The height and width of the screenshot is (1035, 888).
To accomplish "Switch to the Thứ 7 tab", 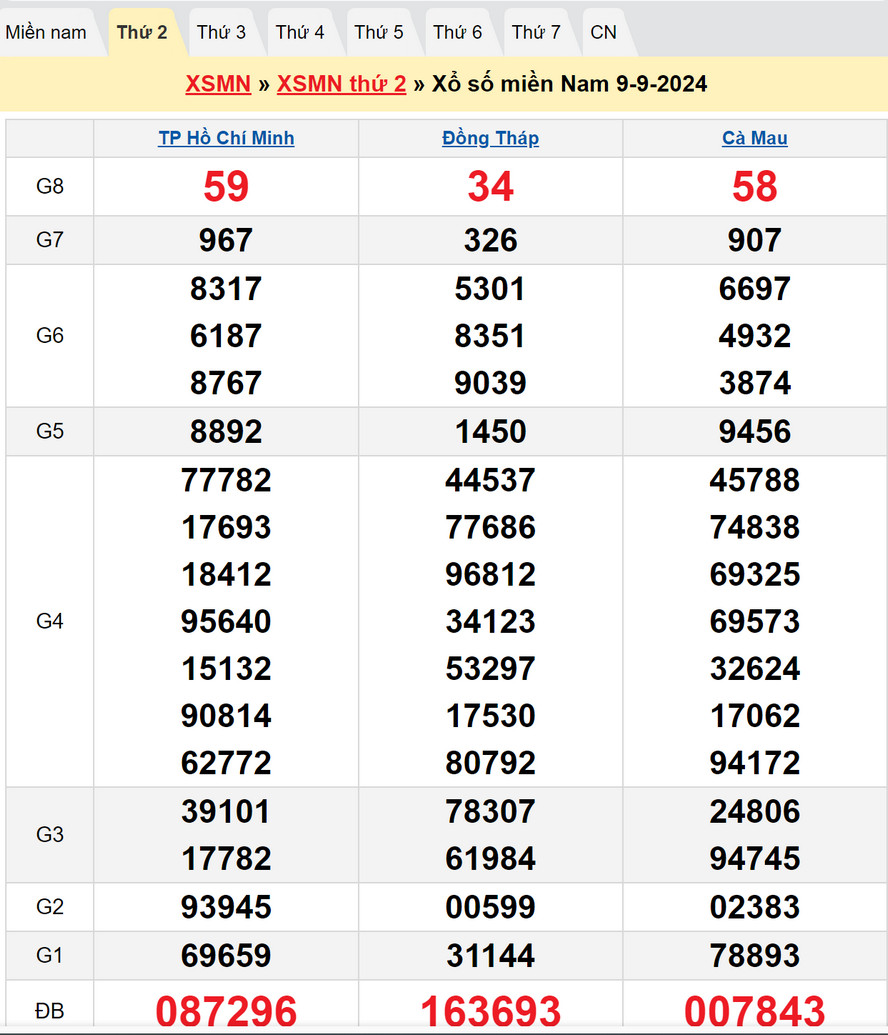I will click(536, 32).
